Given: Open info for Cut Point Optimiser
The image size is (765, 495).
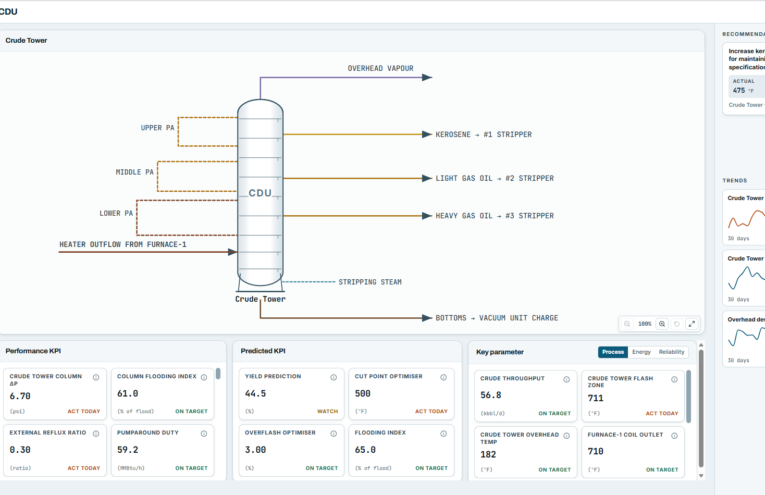Looking at the screenshot, I should [x=443, y=377].
